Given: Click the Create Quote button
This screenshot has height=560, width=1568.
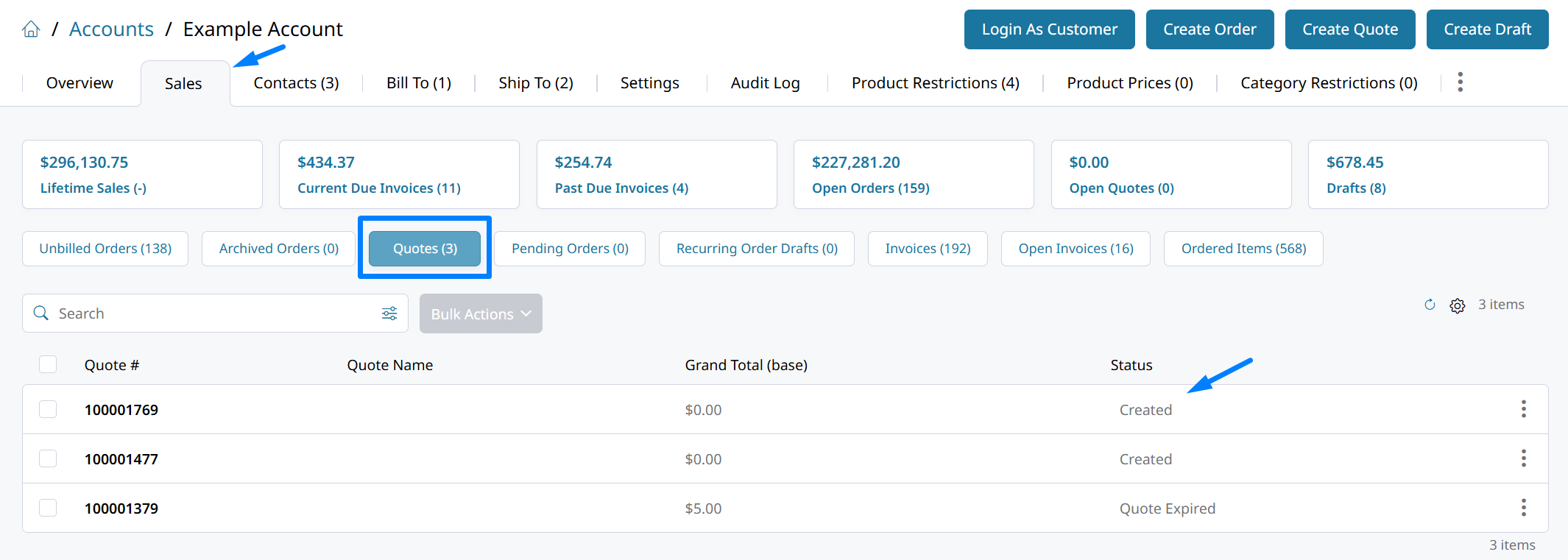Looking at the screenshot, I should coord(1350,29).
